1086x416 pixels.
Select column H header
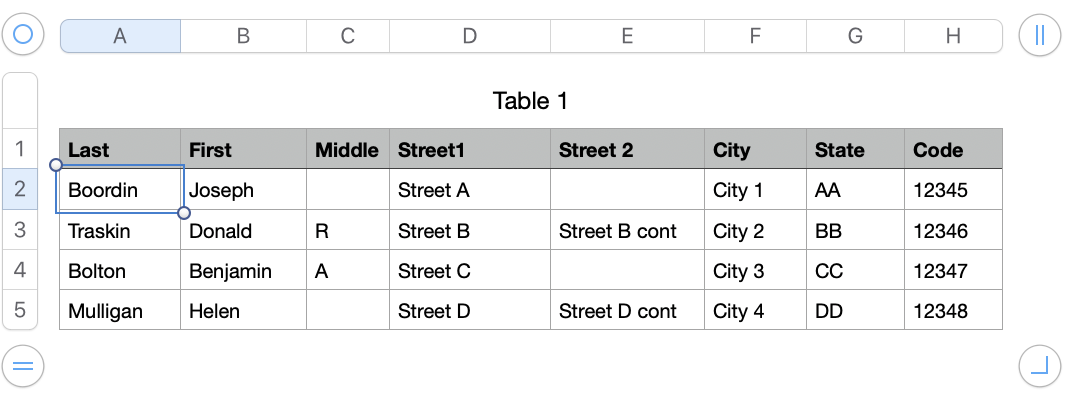(x=953, y=36)
